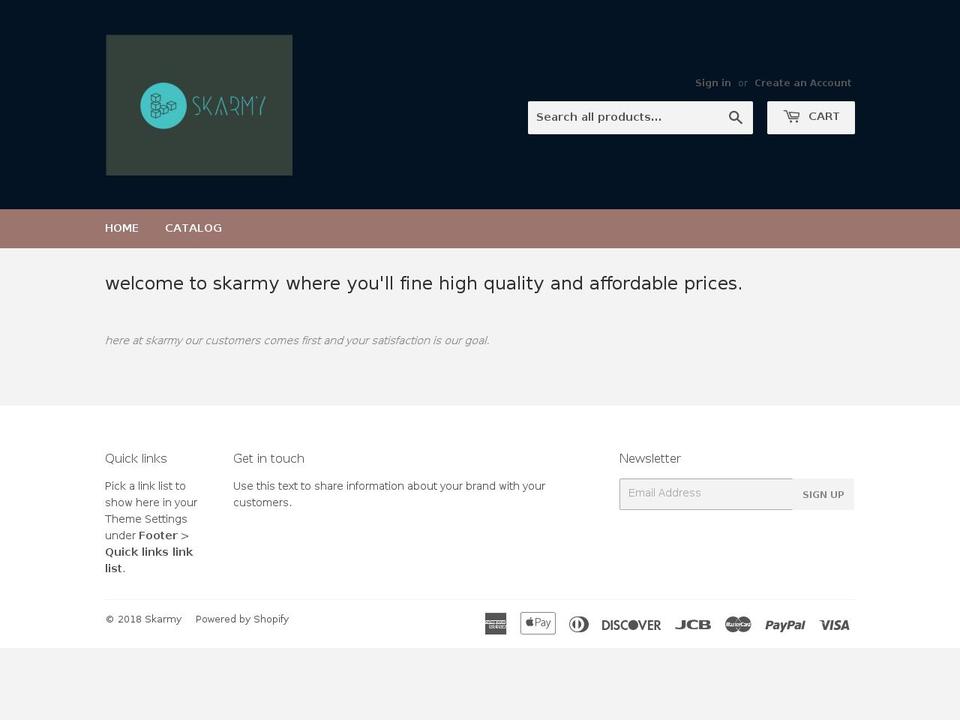Click the MasterCard payment icon
Viewport: 960px width, 720px height.
pyautogui.click(x=738, y=624)
